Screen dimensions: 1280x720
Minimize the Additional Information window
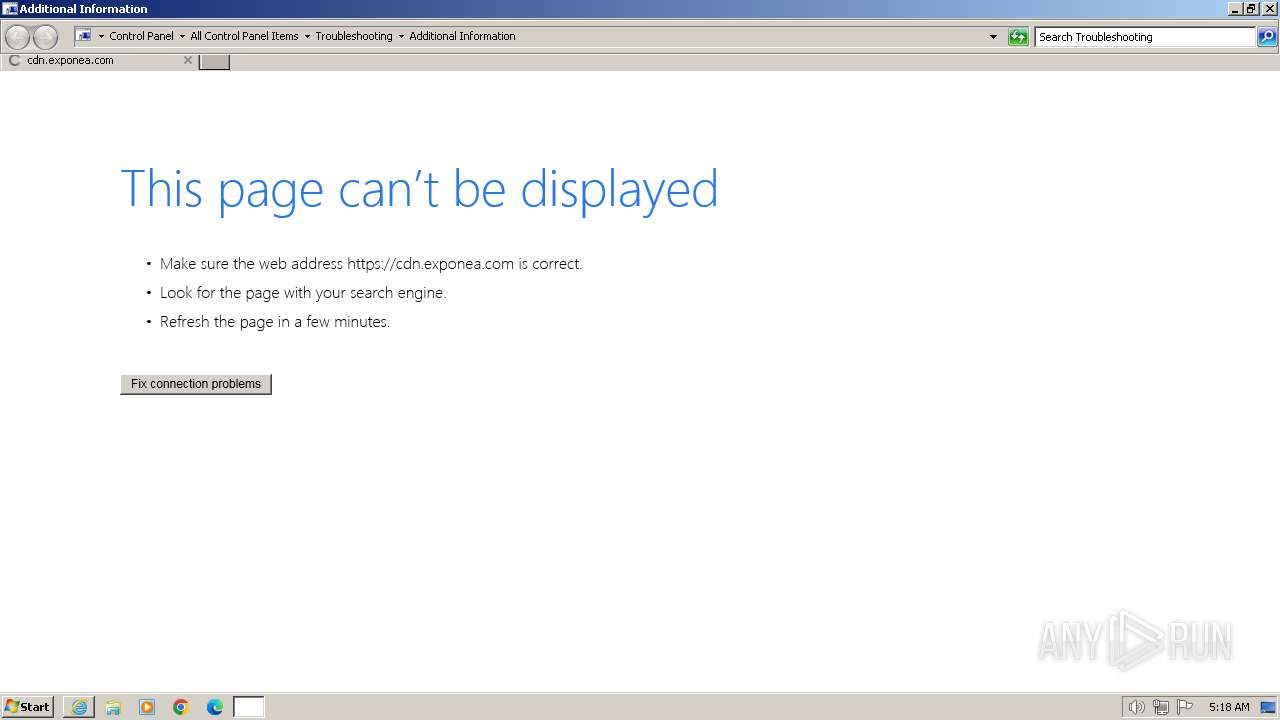[1235, 9]
